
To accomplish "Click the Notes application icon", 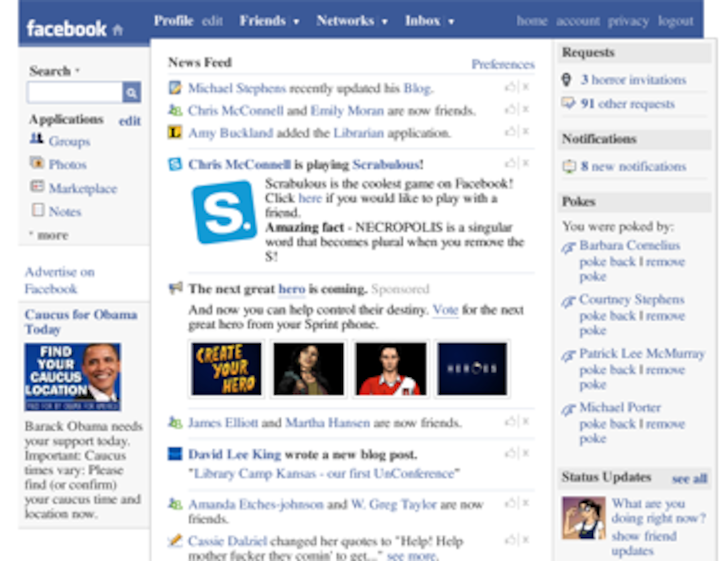I will click(37, 211).
